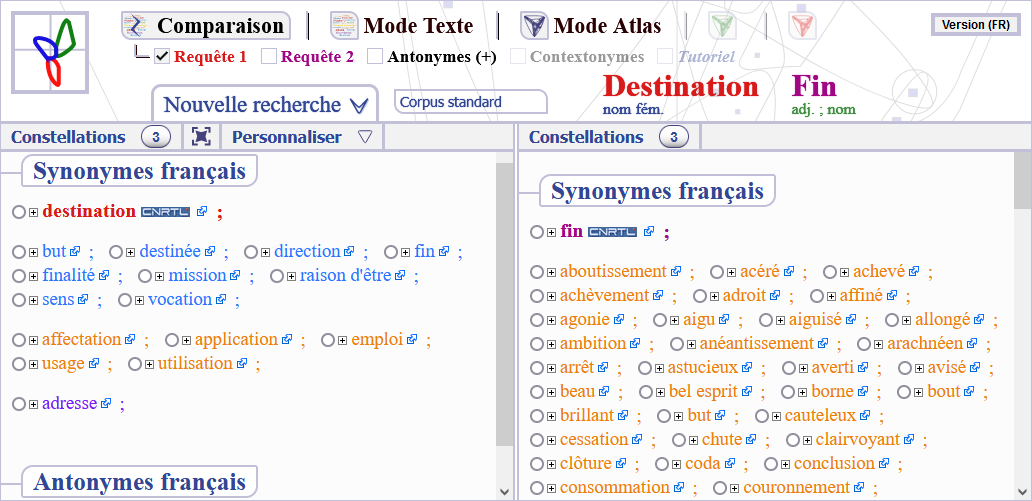Uncheck the Requête 1 checkbox
The height and width of the screenshot is (501, 1032).
tap(162, 57)
